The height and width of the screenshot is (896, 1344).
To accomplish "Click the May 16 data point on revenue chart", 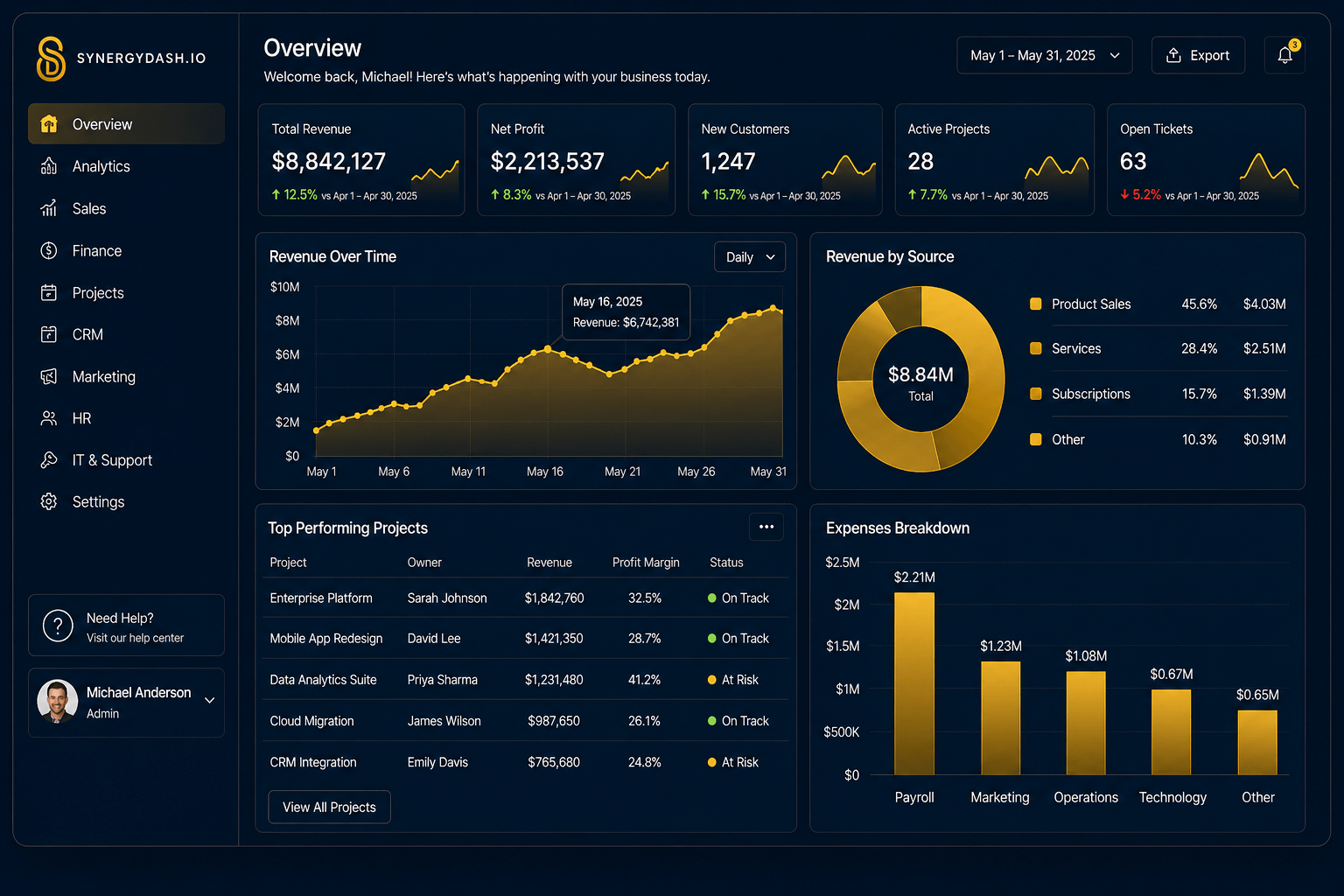I will (548, 348).
